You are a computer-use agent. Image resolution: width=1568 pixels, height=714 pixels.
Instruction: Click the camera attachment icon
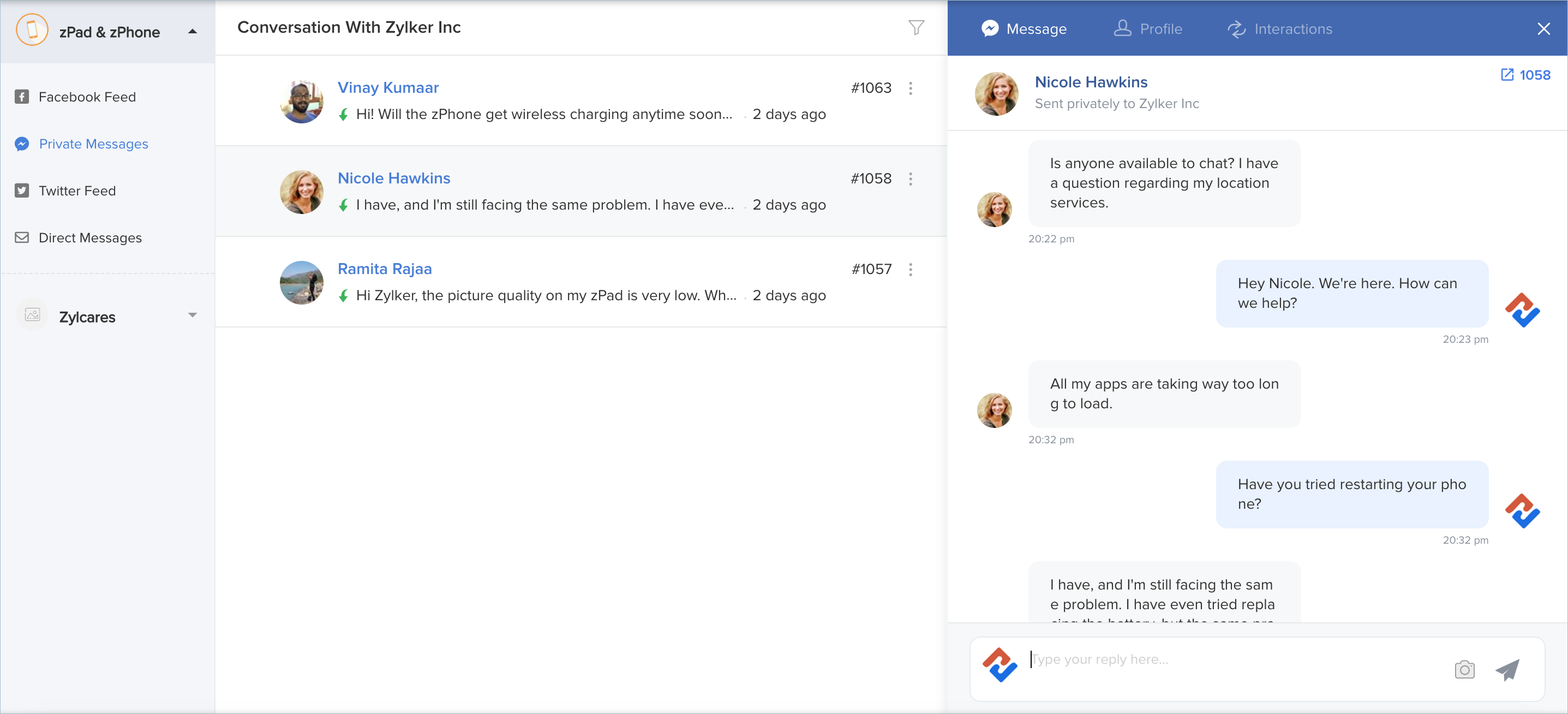[1464, 670]
